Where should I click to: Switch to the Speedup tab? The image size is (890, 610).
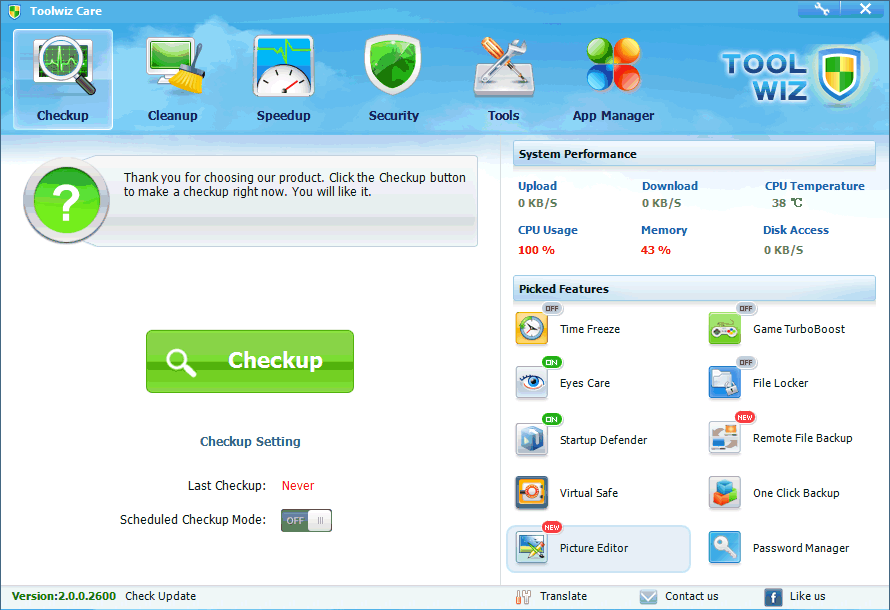(x=283, y=80)
